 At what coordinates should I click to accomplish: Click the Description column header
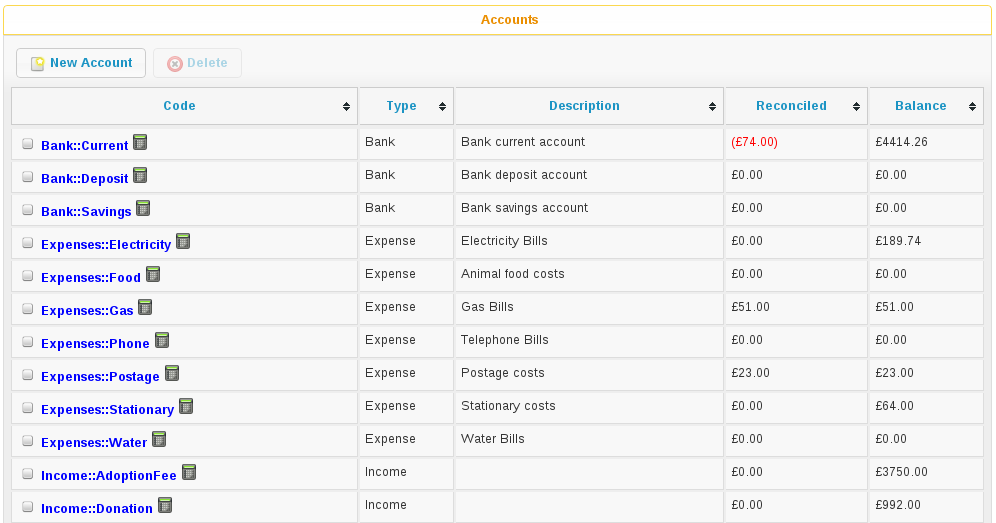pyautogui.click(x=584, y=106)
